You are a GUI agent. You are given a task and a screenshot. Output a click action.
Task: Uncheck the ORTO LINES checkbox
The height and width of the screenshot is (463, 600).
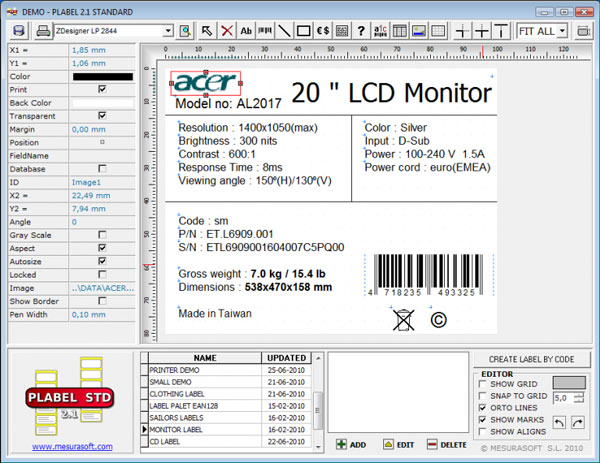coord(484,408)
